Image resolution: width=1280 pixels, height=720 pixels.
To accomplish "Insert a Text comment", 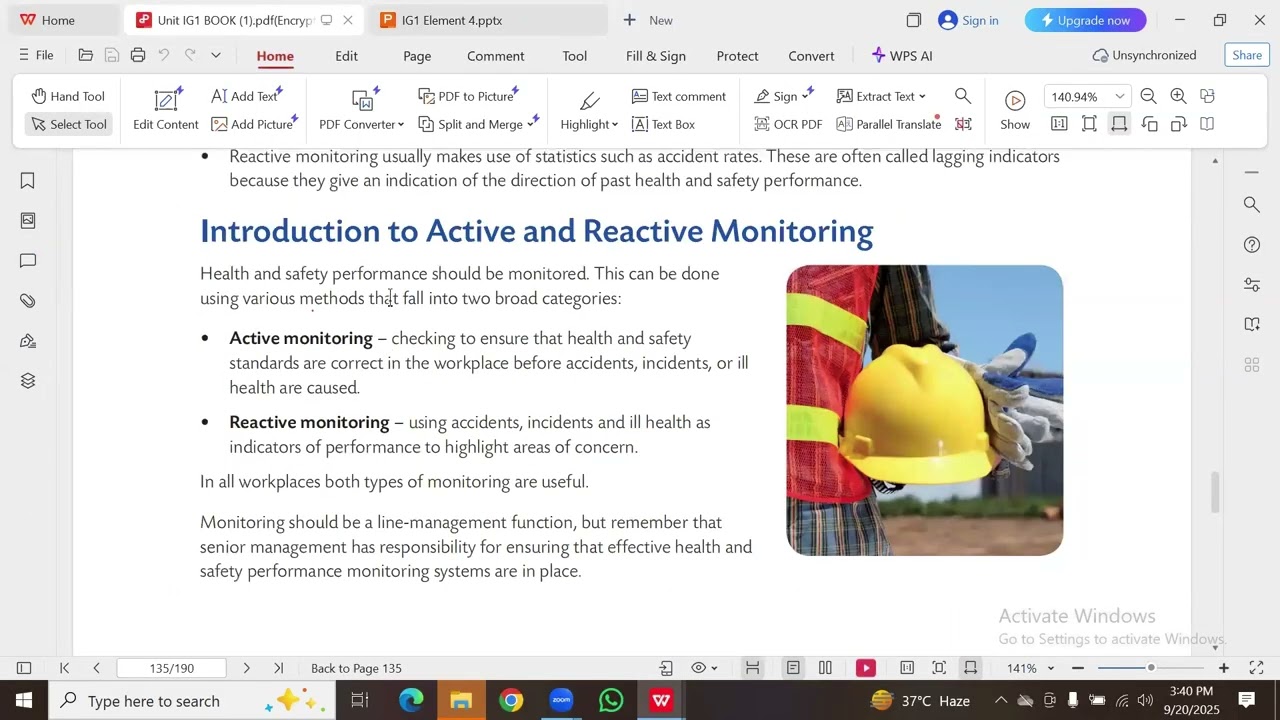I will (x=679, y=96).
